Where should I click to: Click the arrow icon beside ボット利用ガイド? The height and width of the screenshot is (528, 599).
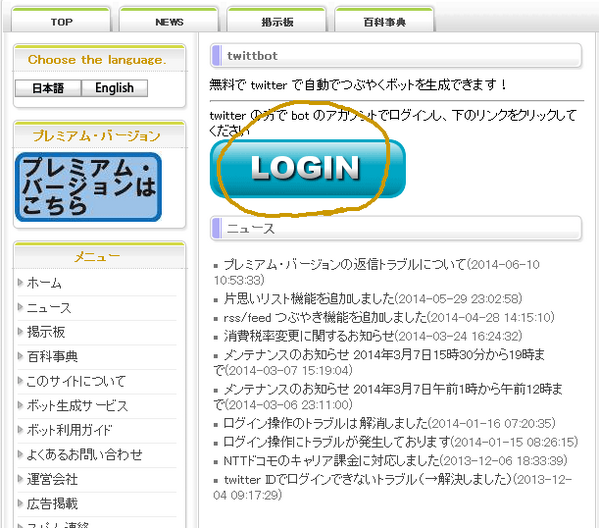[20, 429]
